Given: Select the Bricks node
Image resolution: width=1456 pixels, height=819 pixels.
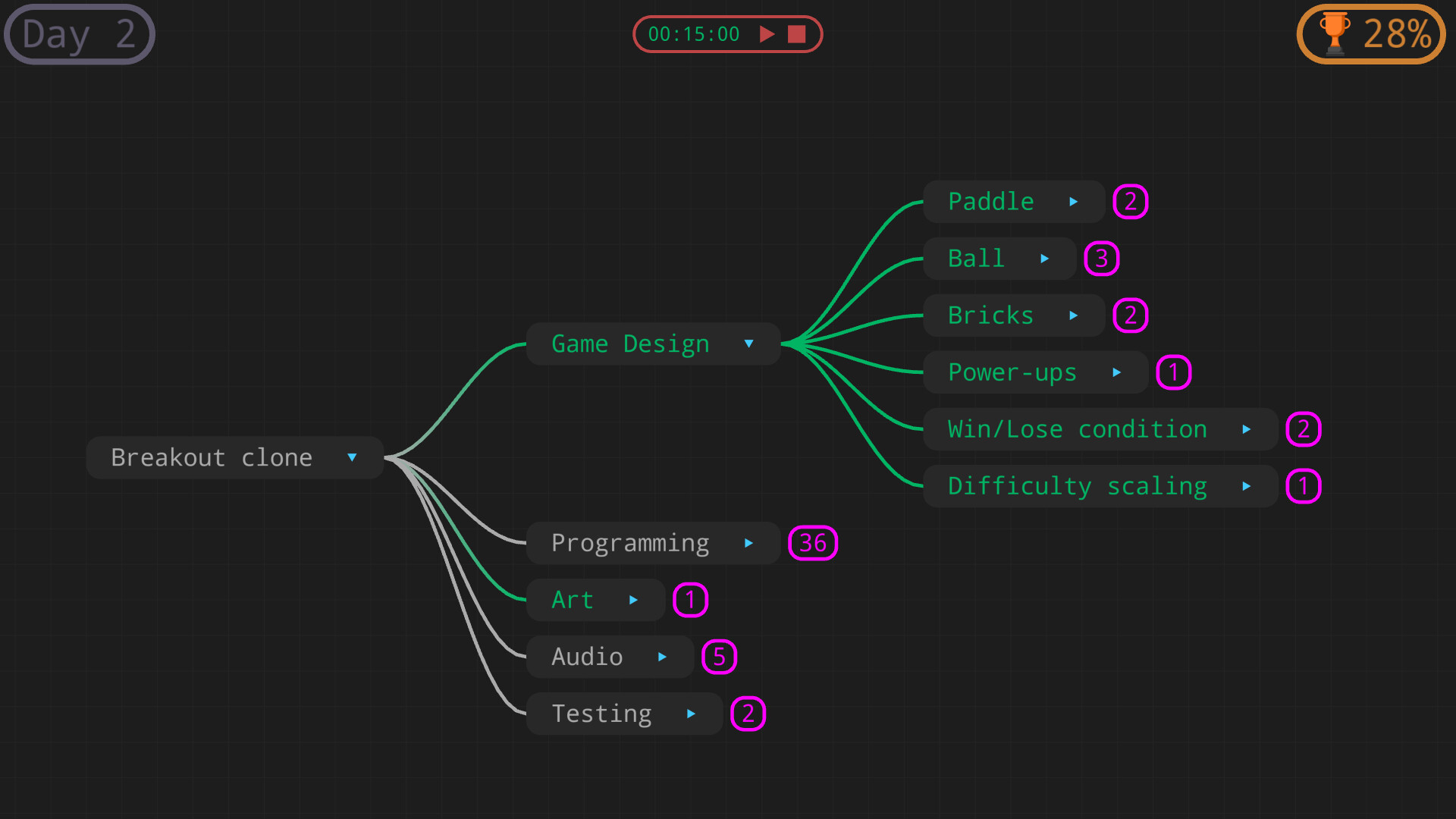Looking at the screenshot, I should pos(990,315).
